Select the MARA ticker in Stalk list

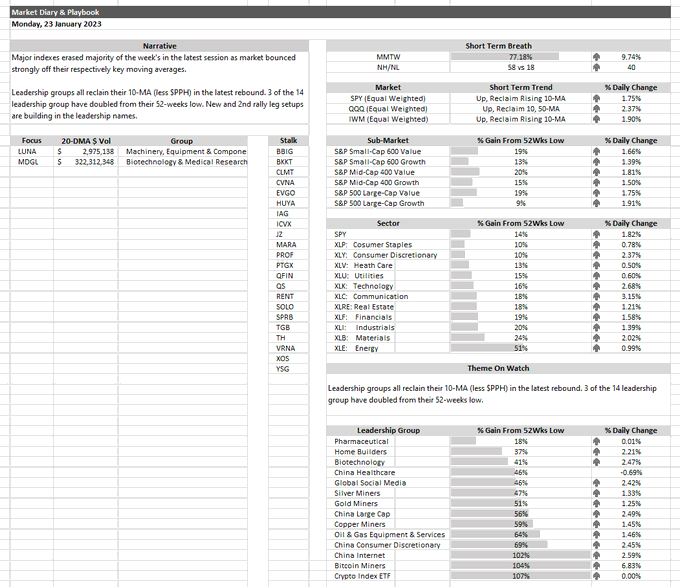tap(288, 245)
